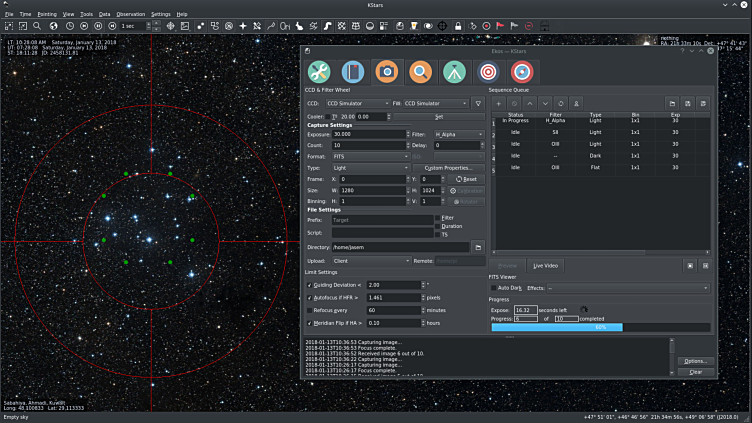Open the Ekos setup wrench module
752x423 pixels.
tap(319, 72)
